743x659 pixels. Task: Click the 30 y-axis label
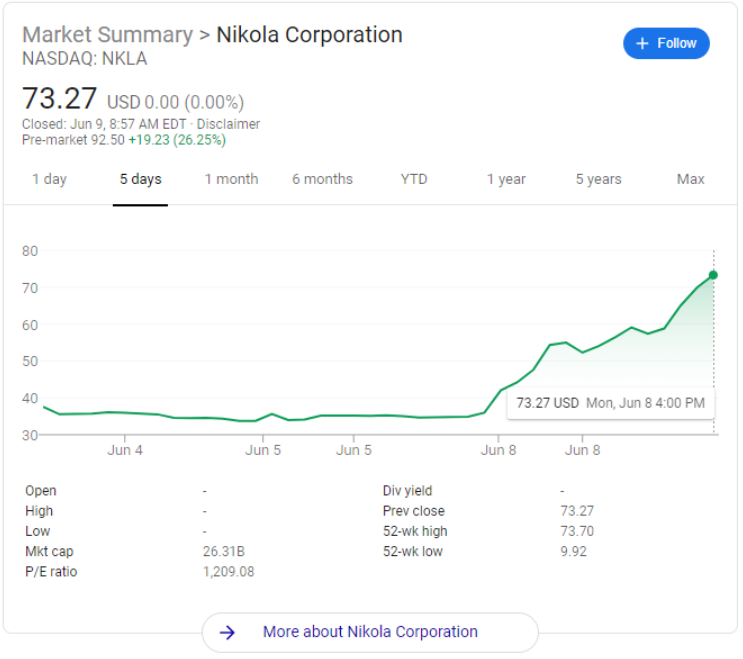pyautogui.click(x=30, y=435)
